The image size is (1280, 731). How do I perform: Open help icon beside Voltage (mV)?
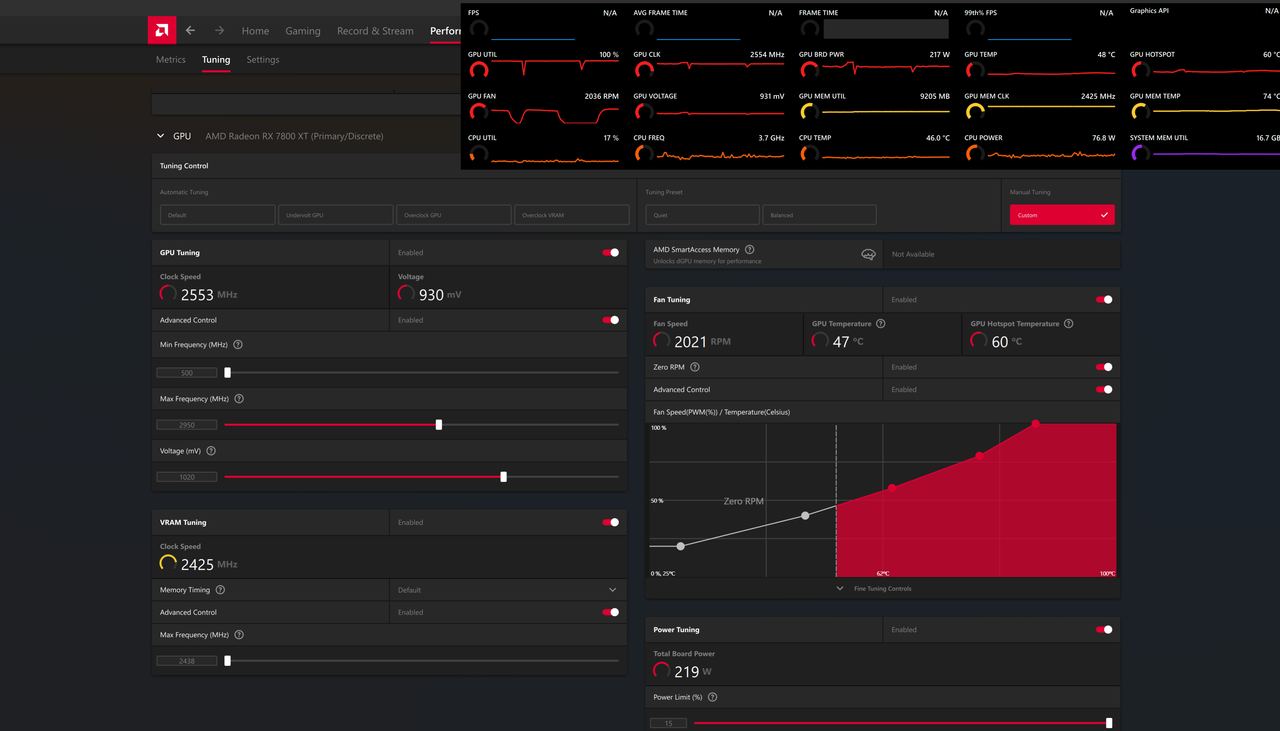point(211,451)
